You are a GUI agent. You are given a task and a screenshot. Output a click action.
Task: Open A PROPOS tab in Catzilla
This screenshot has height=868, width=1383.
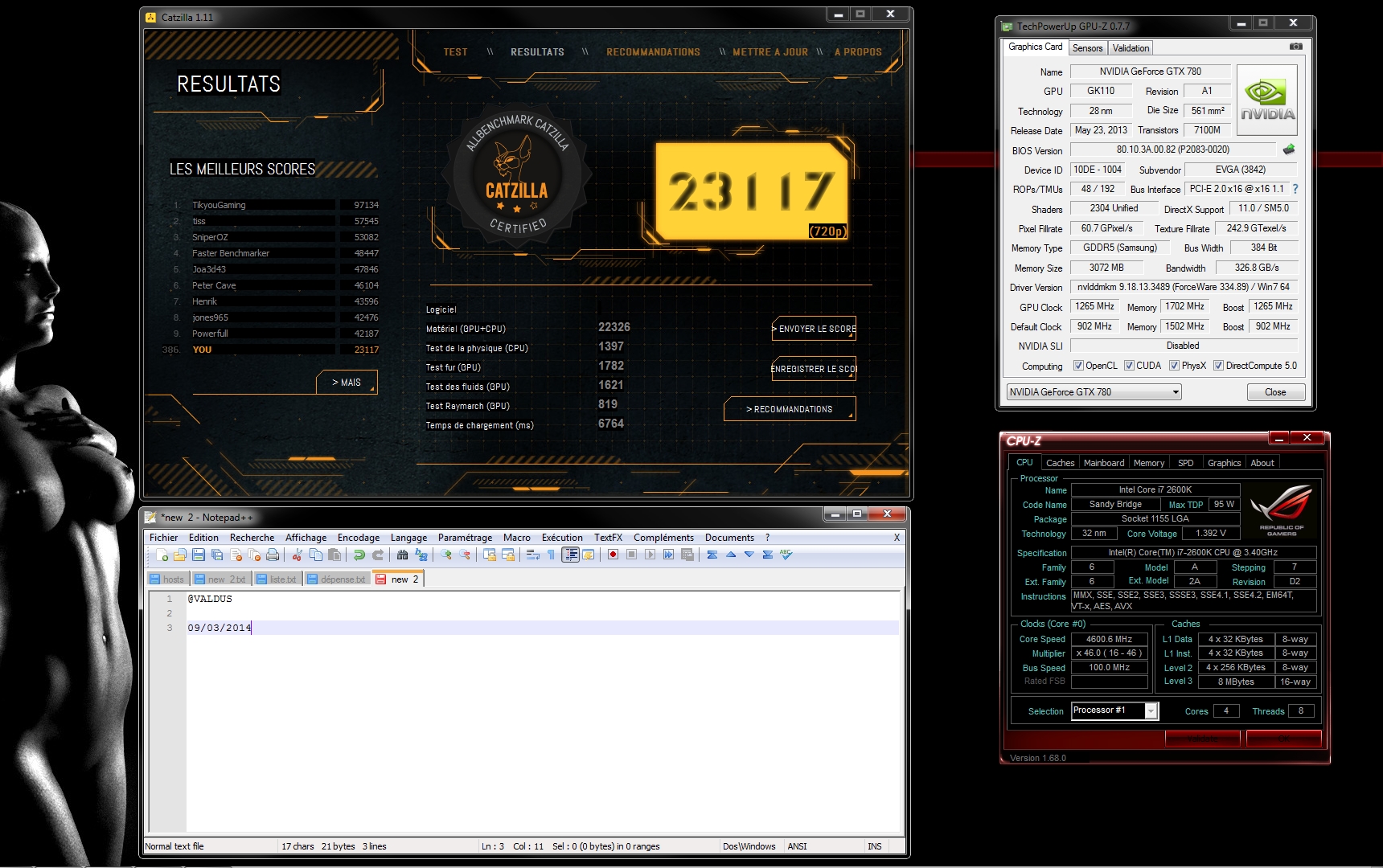pos(858,52)
